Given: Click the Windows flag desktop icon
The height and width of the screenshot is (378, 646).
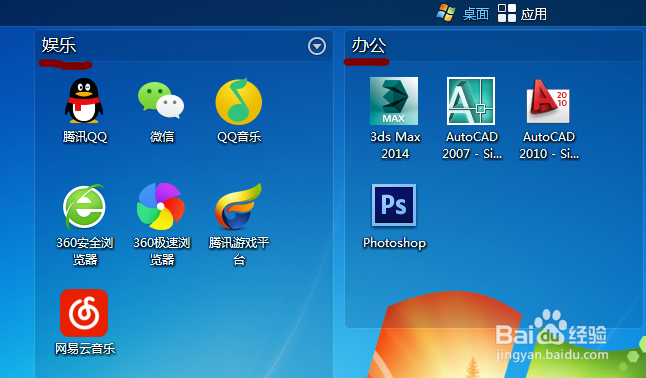Looking at the screenshot, I should point(446,13).
